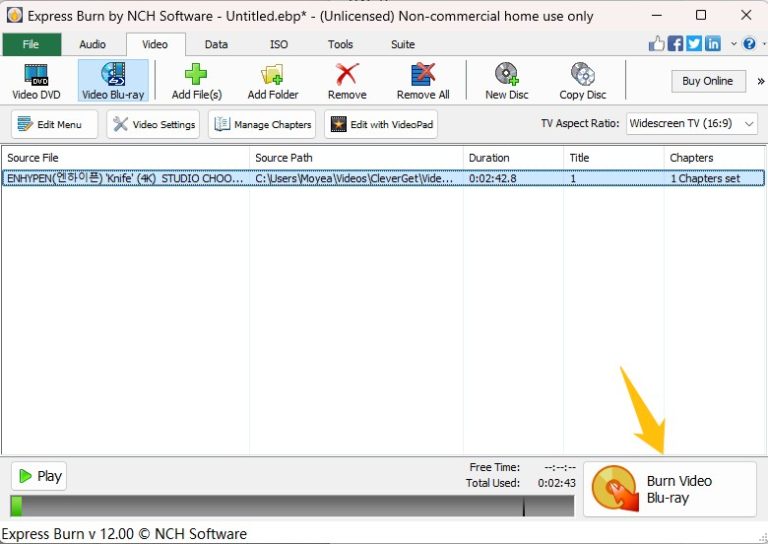Click the Chapters column header
Screen dimensions: 768x544
714,158
